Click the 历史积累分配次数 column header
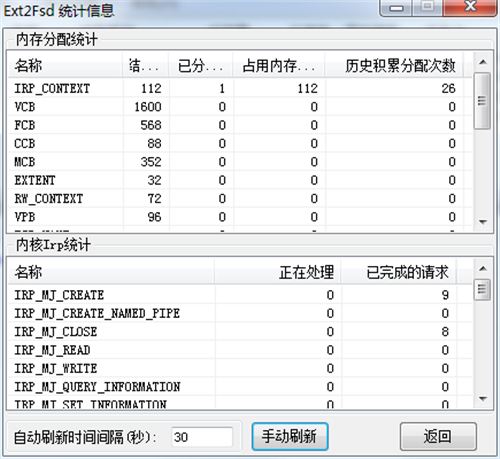 pyautogui.click(x=394, y=65)
